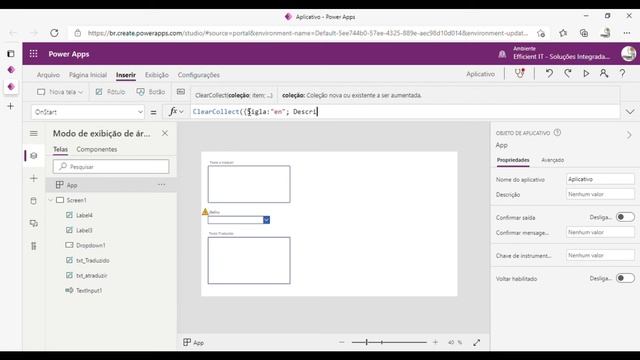Open the hamburger menu in left rail

(x=33, y=133)
